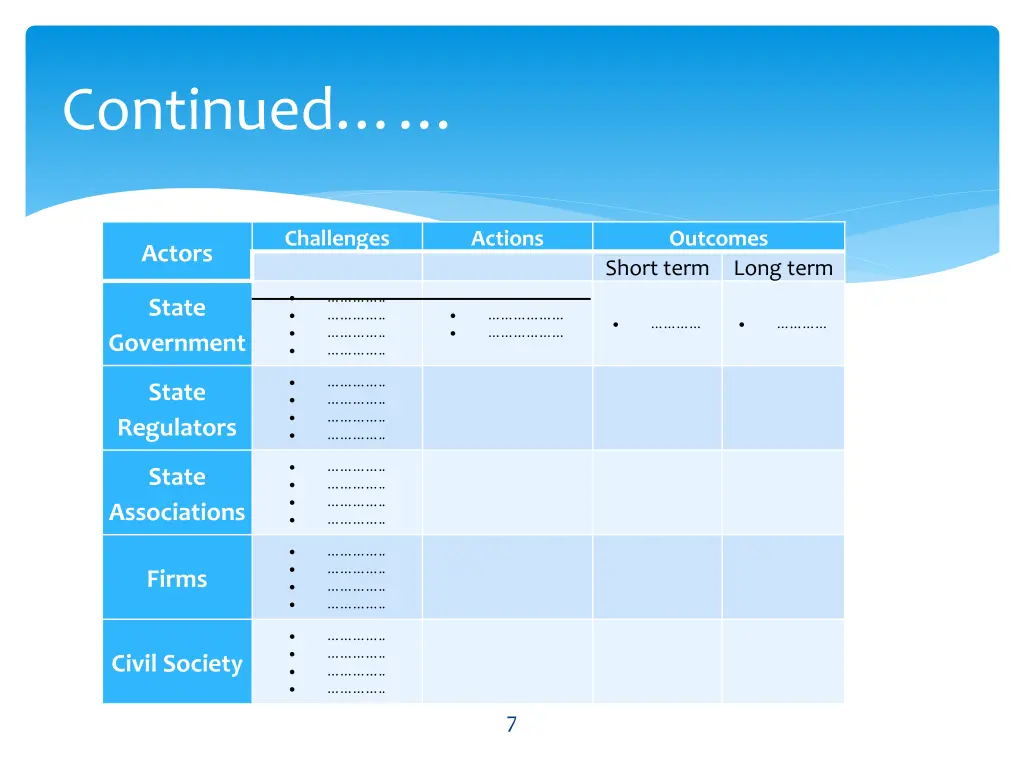Select the "State Associations" row label
Viewport: 1024px width, 768px height.
pos(177,494)
